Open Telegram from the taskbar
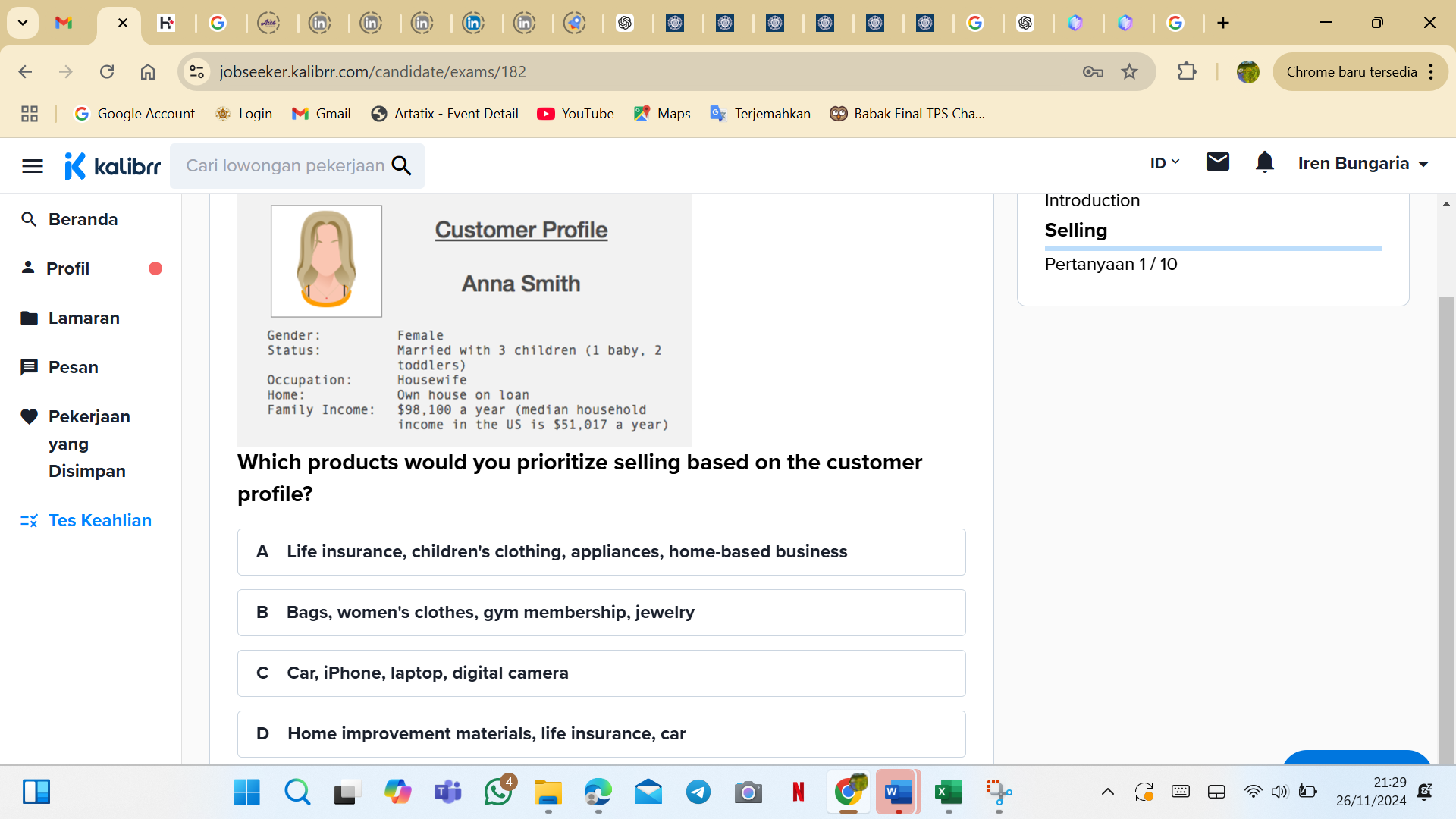The width and height of the screenshot is (1456, 819). click(x=698, y=792)
